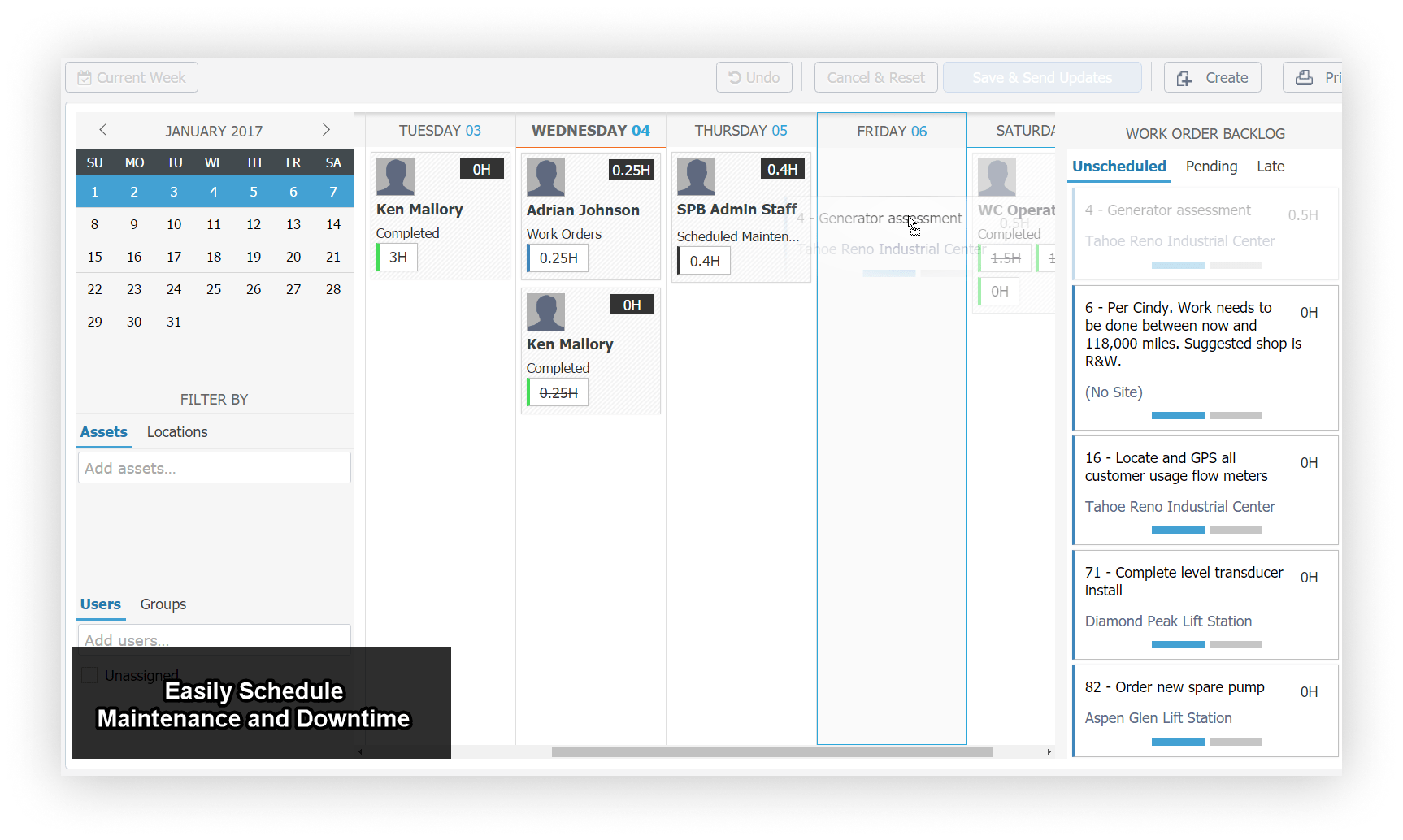Switch to the Pending backlog tab
Screen dimensions: 1403x840
tap(1211, 167)
